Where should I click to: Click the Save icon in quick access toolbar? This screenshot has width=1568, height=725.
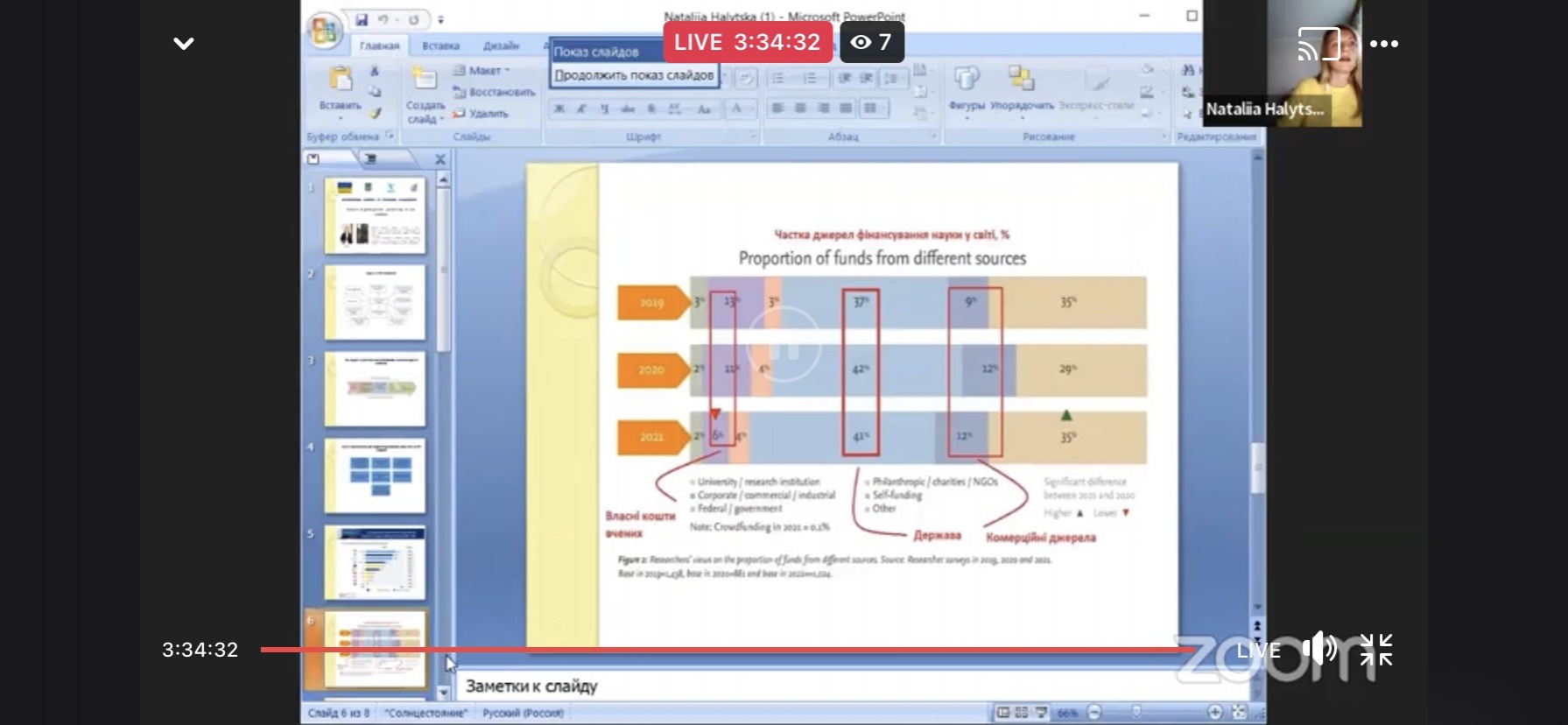[x=362, y=19]
